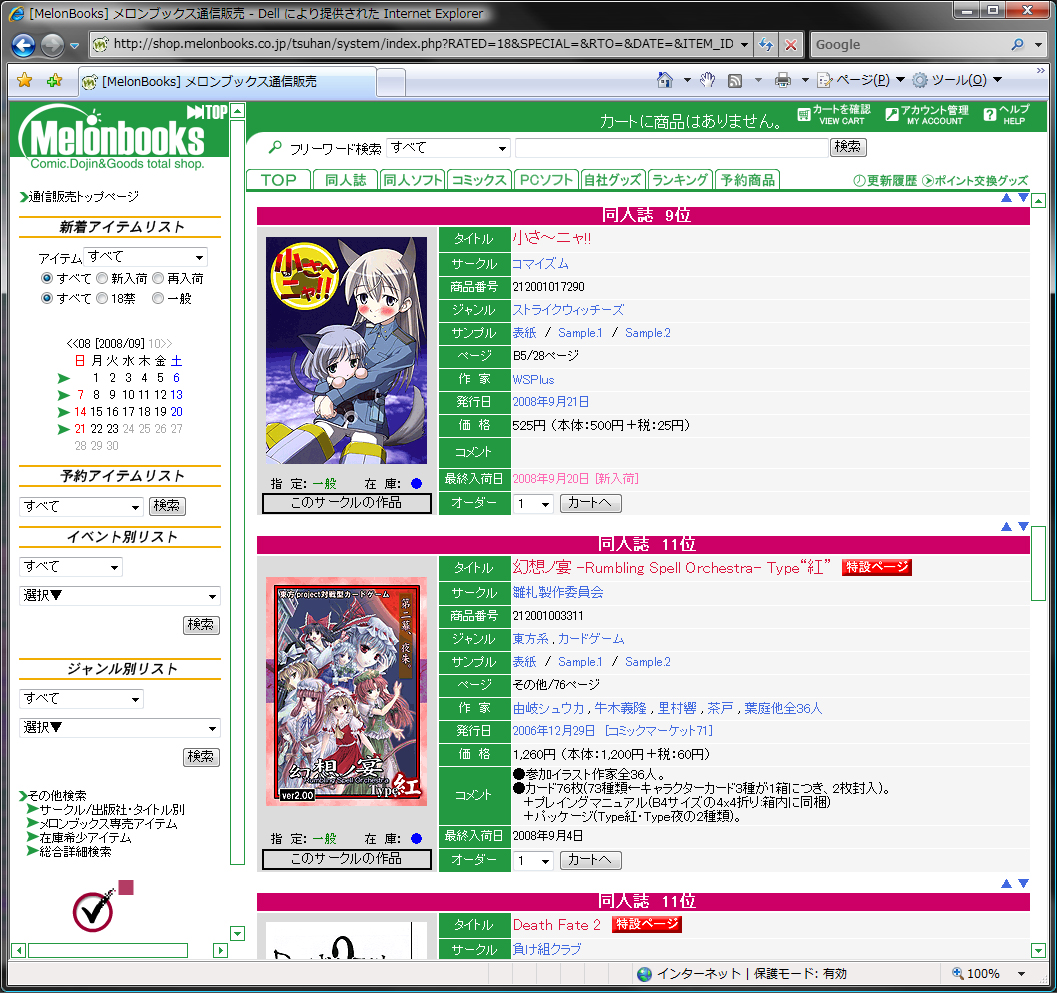
Task: Click the TOP skip arrow icon
Action: click(x=207, y=112)
